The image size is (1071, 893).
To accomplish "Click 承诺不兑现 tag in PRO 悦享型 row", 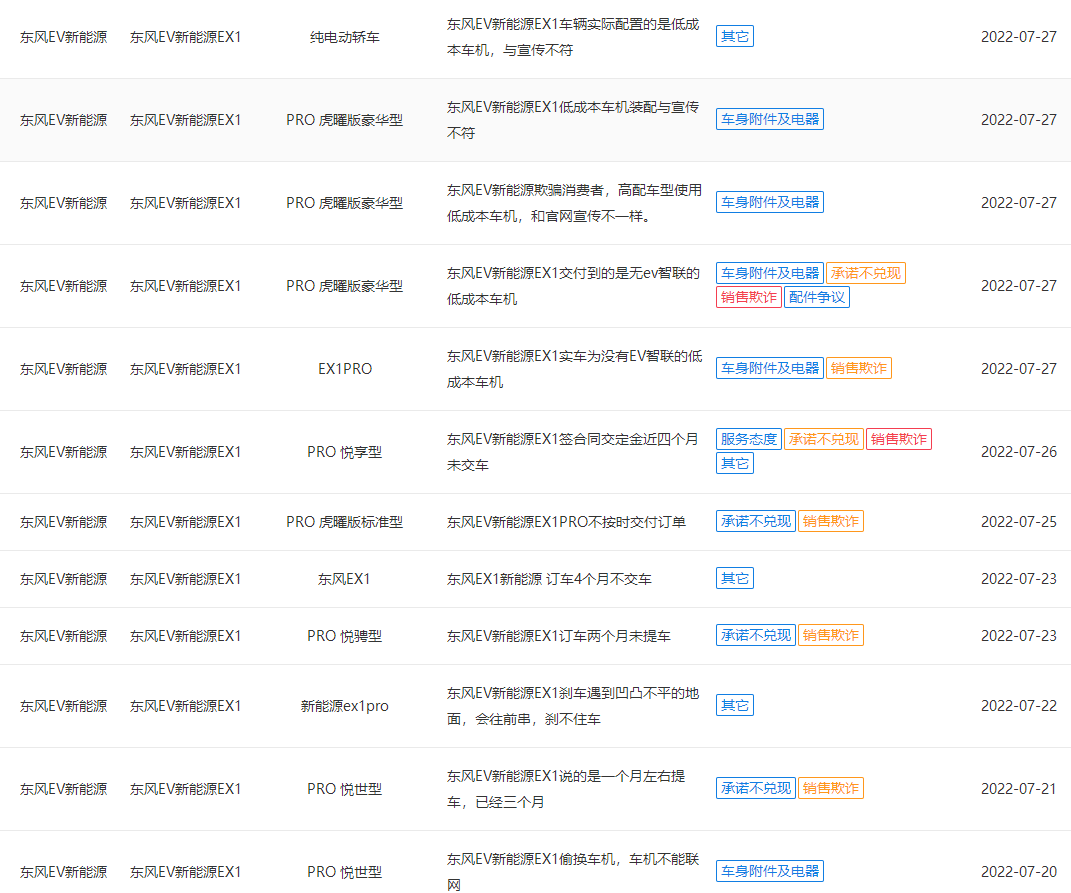I will coord(824,439).
